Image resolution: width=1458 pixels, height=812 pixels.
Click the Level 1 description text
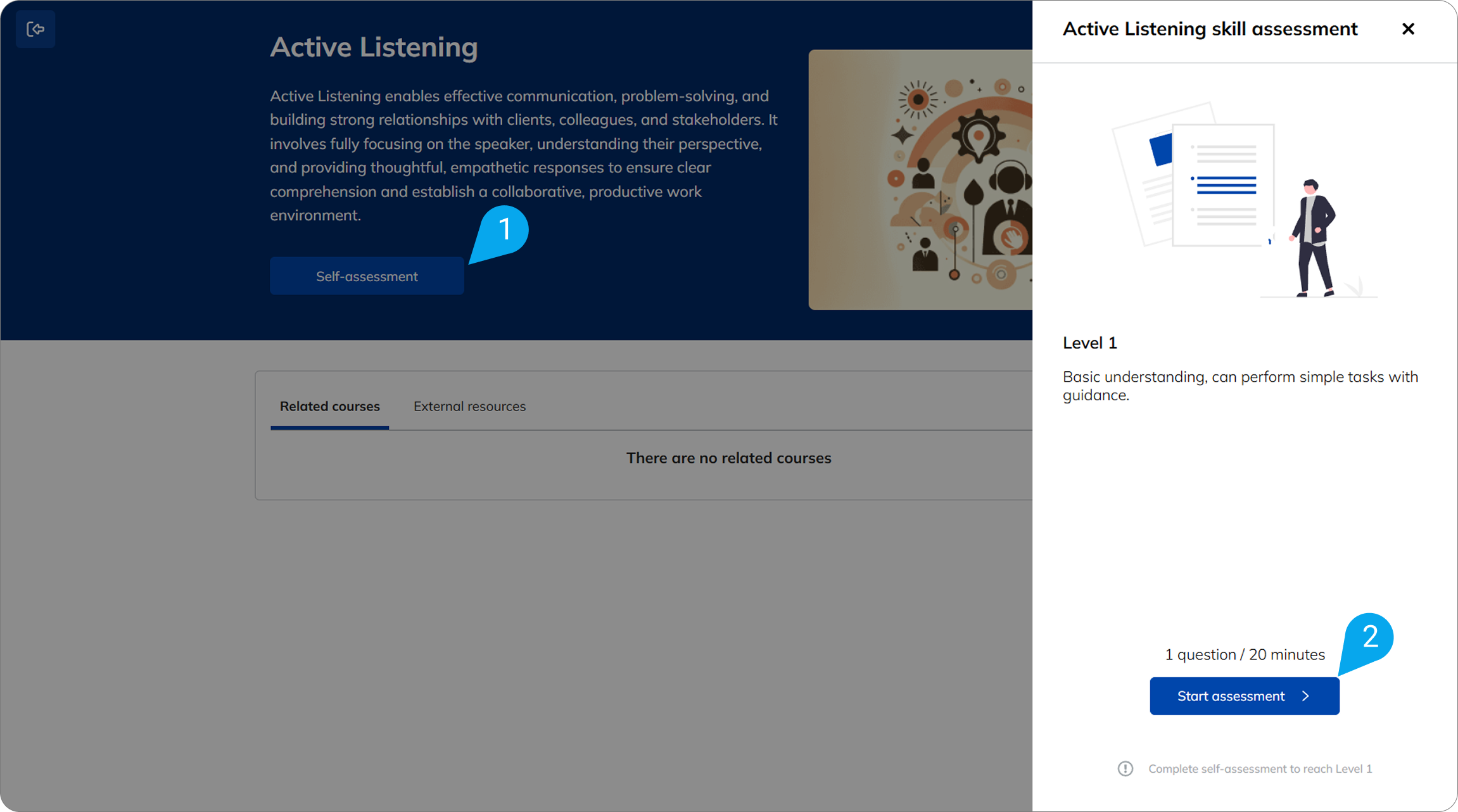(1239, 386)
